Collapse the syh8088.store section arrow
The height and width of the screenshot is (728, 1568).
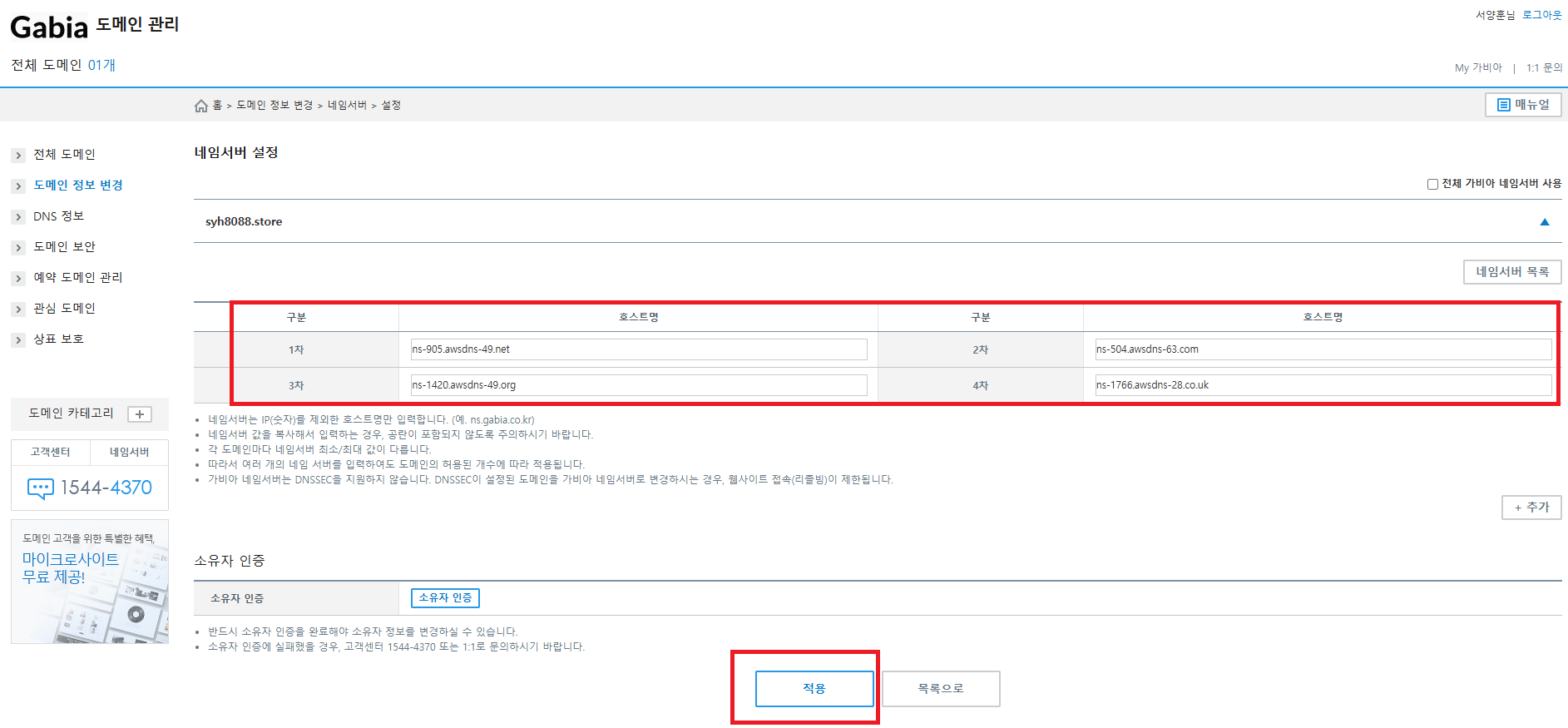[1545, 222]
